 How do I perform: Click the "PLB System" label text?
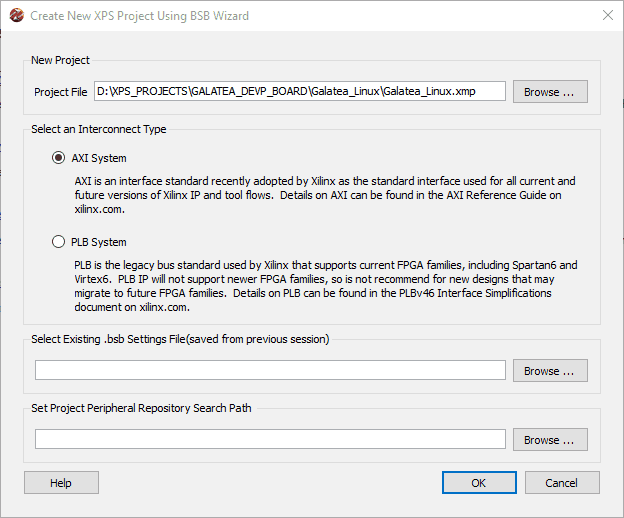99,242
